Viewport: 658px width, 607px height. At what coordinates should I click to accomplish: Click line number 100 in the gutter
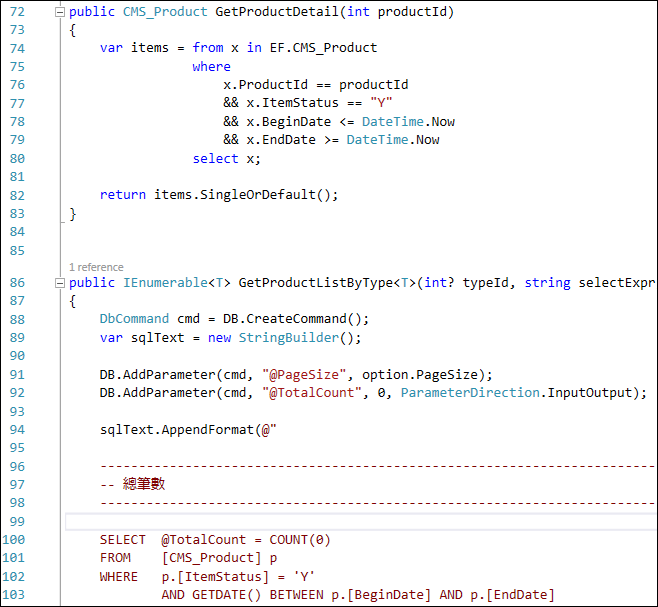click(x=13, y=540)
